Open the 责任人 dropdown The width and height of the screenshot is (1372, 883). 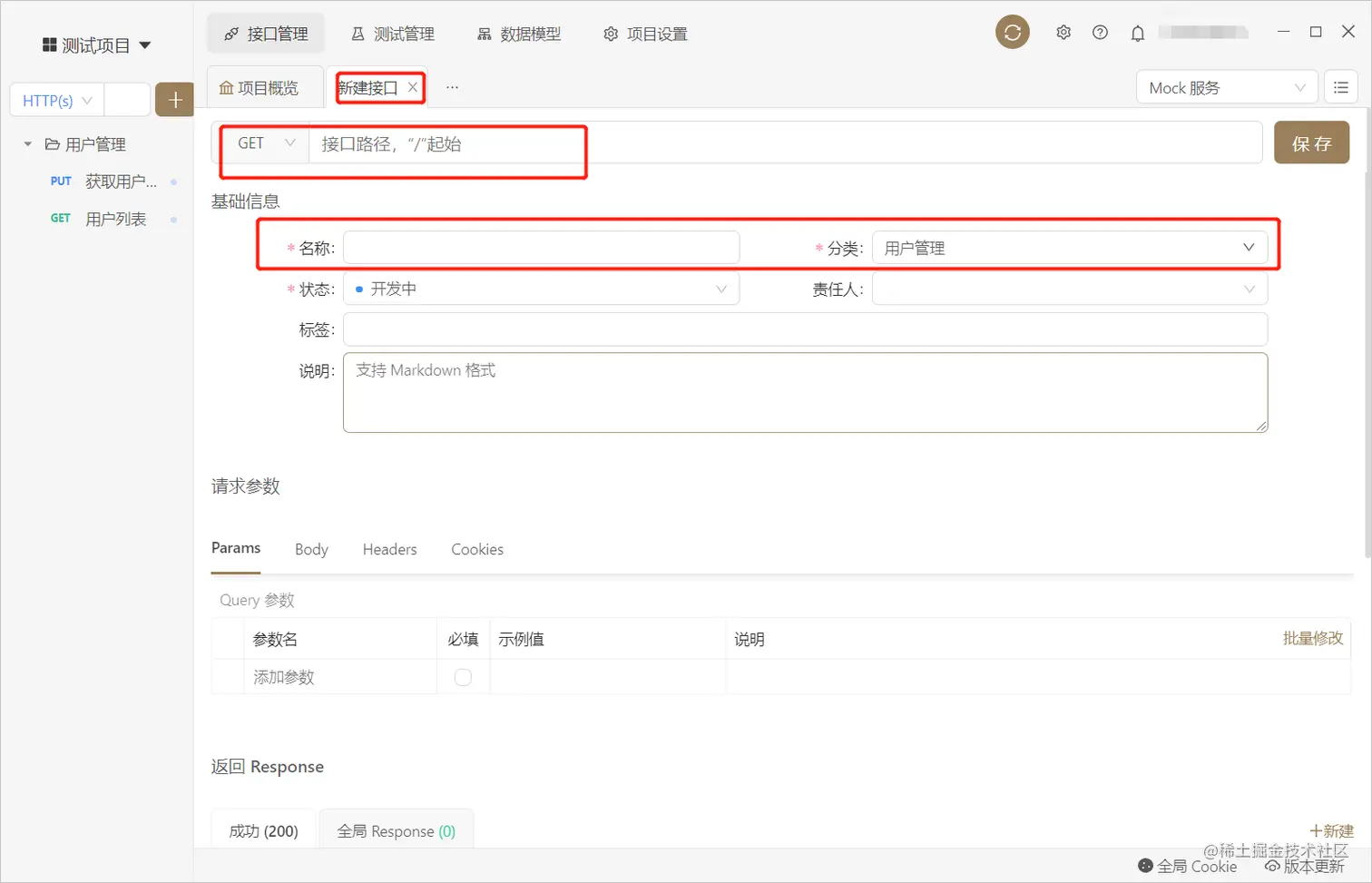[1070, 289]
